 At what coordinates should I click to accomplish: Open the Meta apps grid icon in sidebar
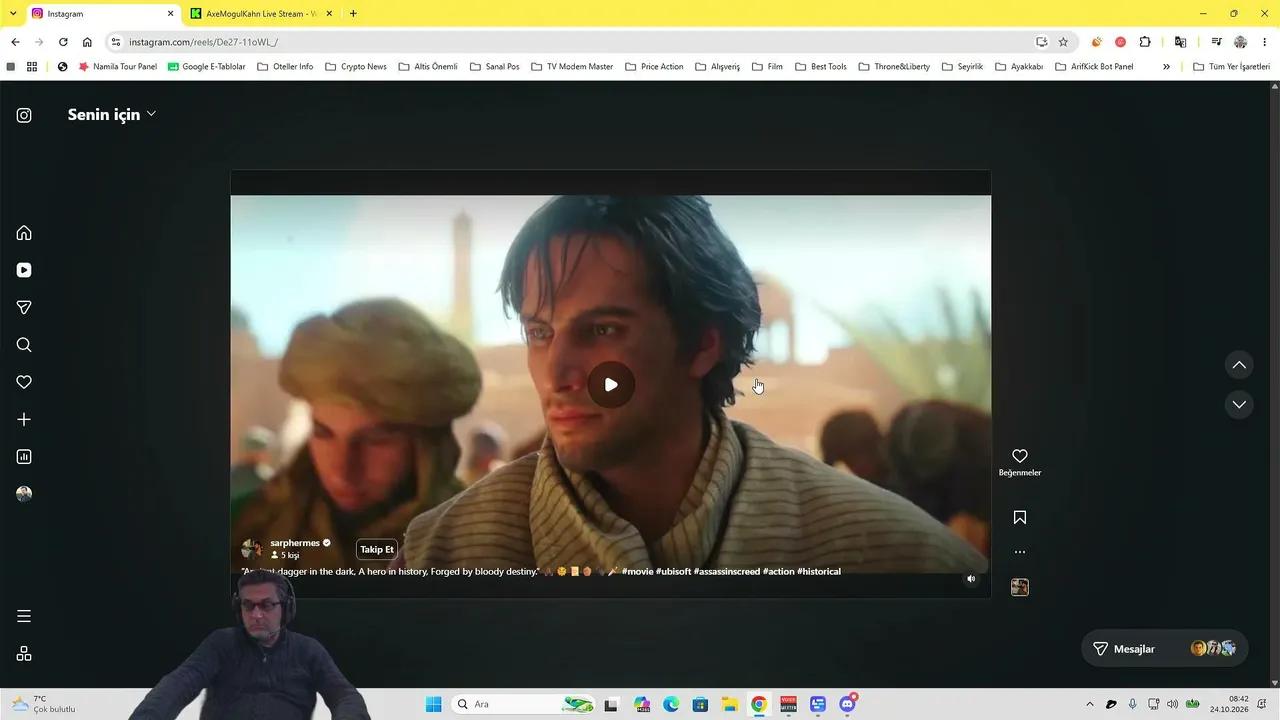(x=24, y=654)
